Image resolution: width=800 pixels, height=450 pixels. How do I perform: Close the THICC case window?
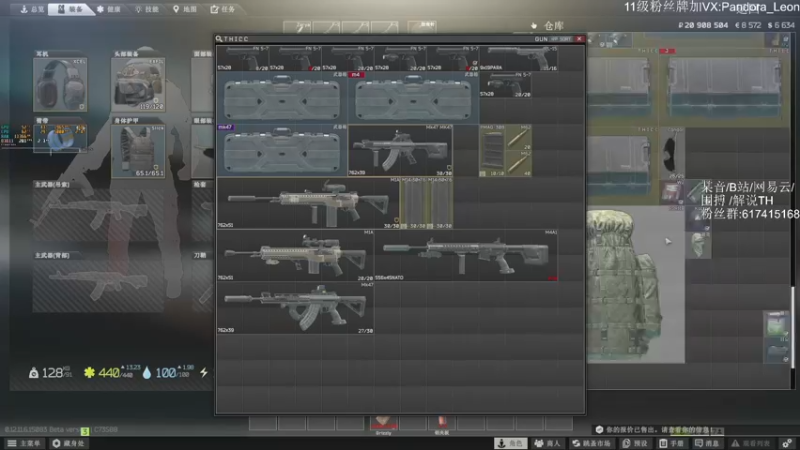click(x=579, y=39)
